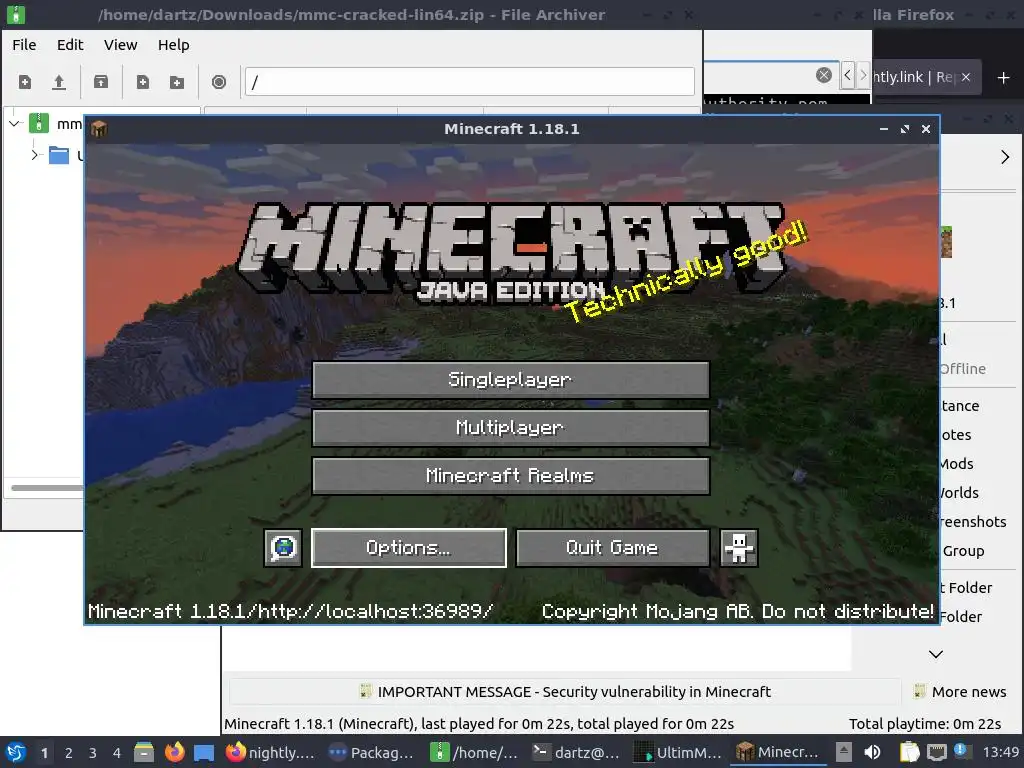The height and width of the screenshot is (768, 1024).
Task: Open update notification tray icon
Action: [961, 751]
